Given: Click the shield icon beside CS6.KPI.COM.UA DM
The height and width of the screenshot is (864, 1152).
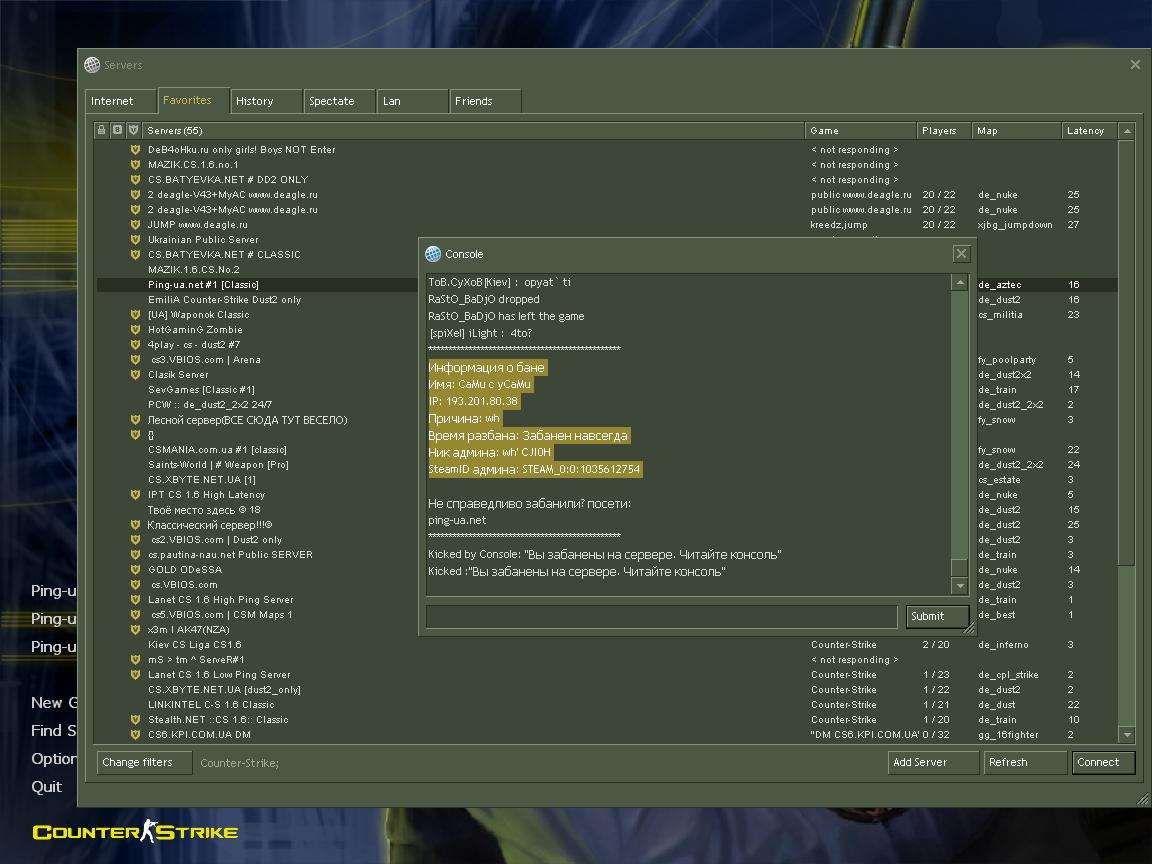Looking at the screenshot, I should (x=135, y=735).
